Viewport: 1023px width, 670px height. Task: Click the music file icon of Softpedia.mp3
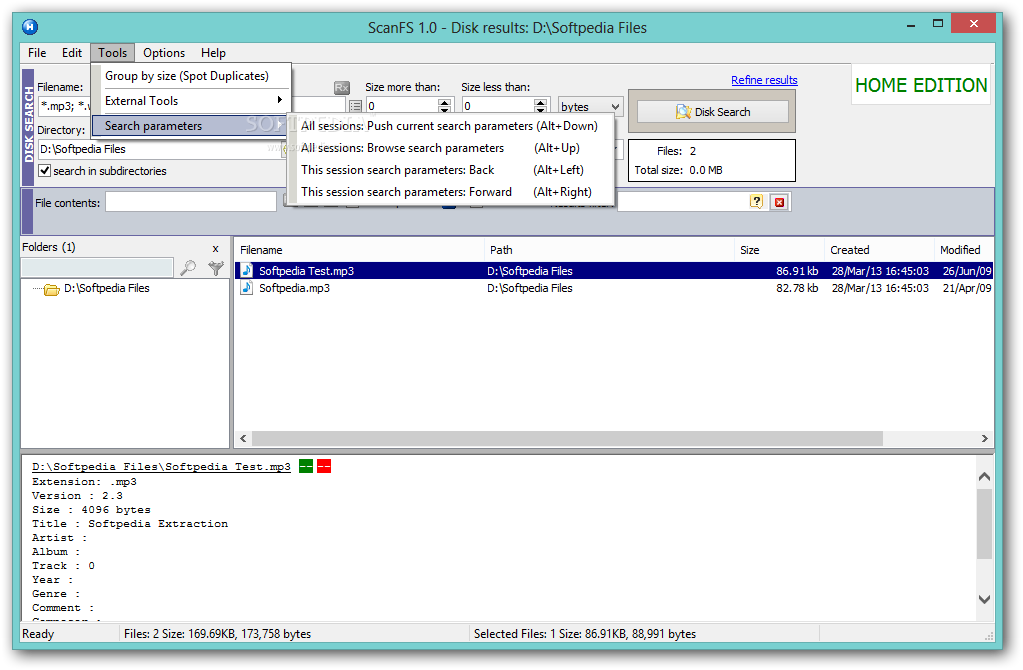247,288
